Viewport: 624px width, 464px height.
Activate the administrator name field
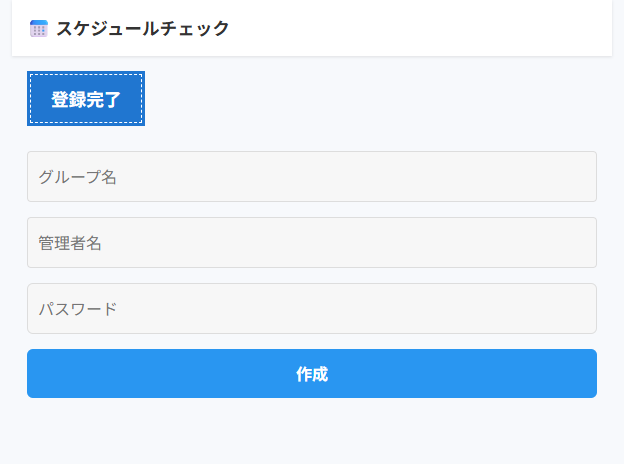[311, 243]
